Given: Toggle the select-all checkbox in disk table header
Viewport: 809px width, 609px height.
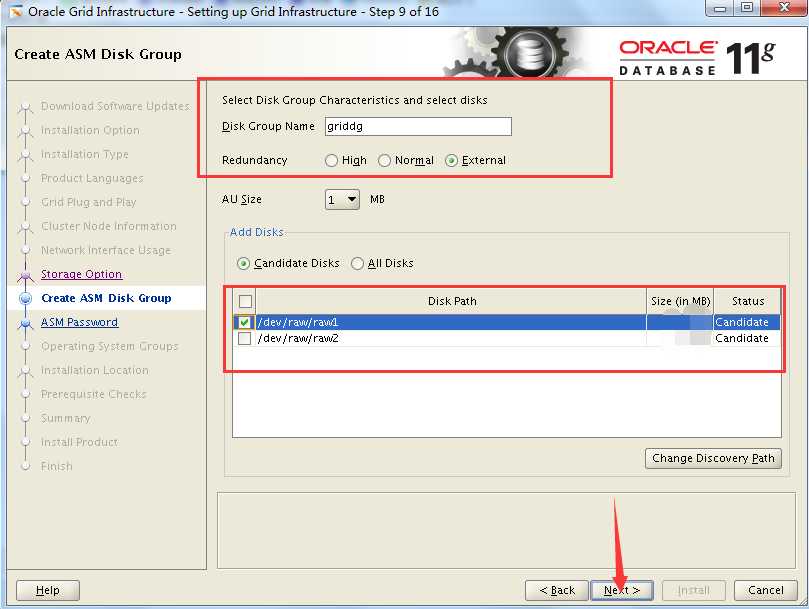Looking at the screenshot, I should [245, 301].
